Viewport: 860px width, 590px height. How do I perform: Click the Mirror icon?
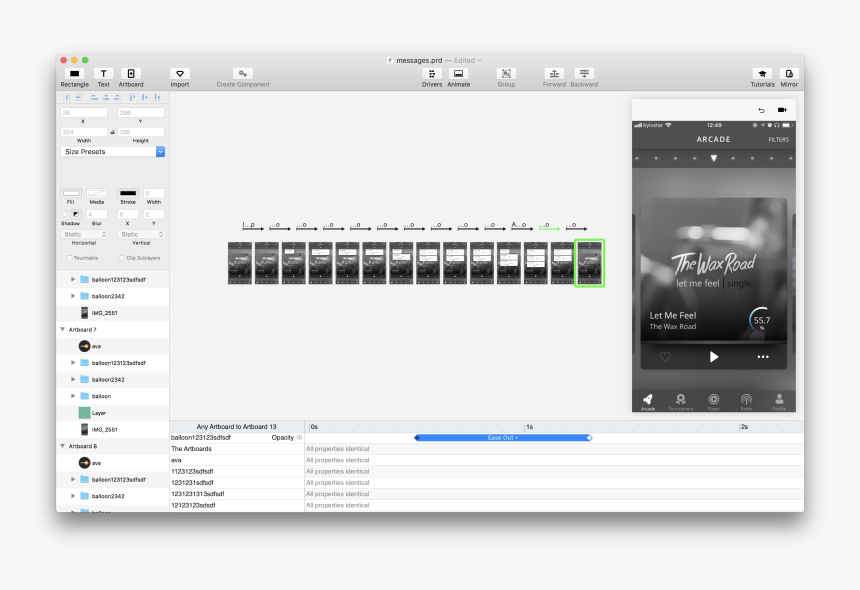[x=789, y=75]
